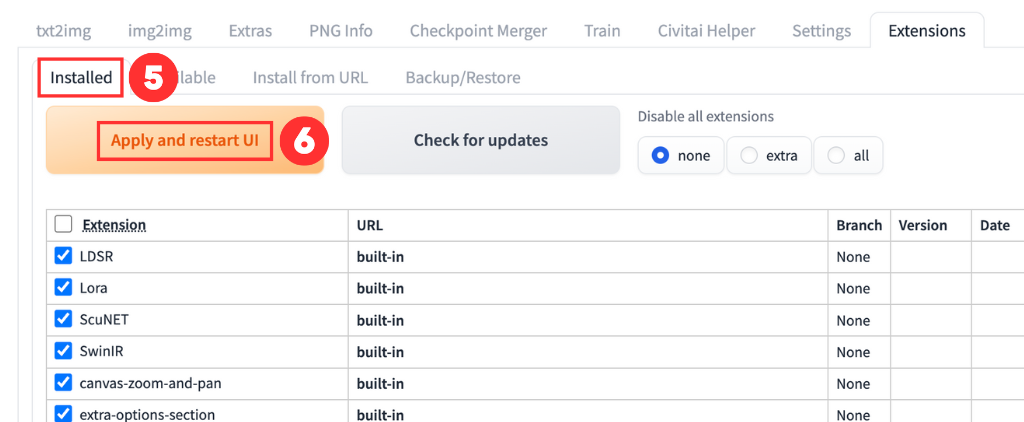Disable the Lora extension checkbox
Viewport: 1024px width, 422px height.
(63, 288)
